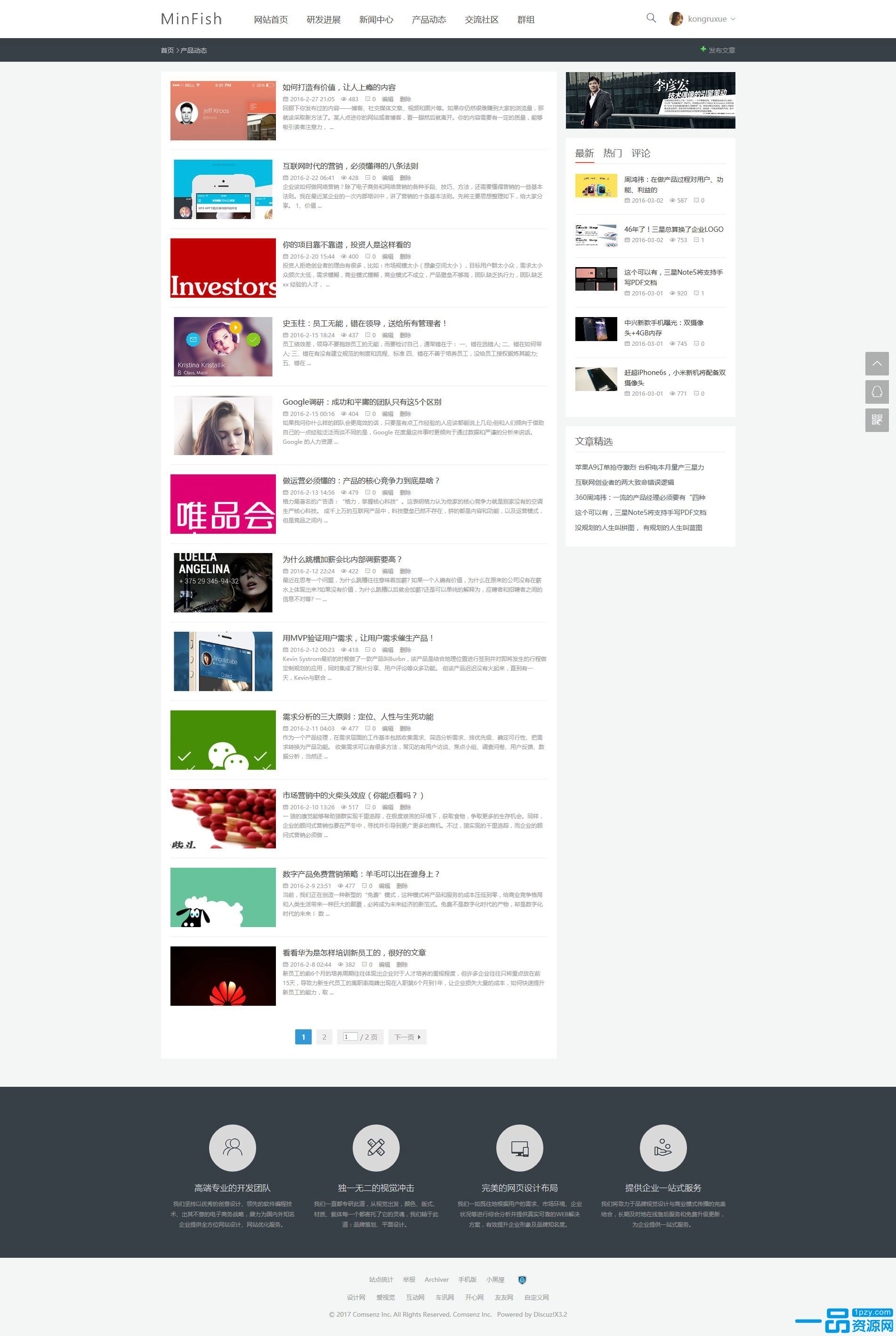The image size is (896, 1336).
Task: Open 没规划的人生叫拼图 featured link
Action: [x=639, y=528]
